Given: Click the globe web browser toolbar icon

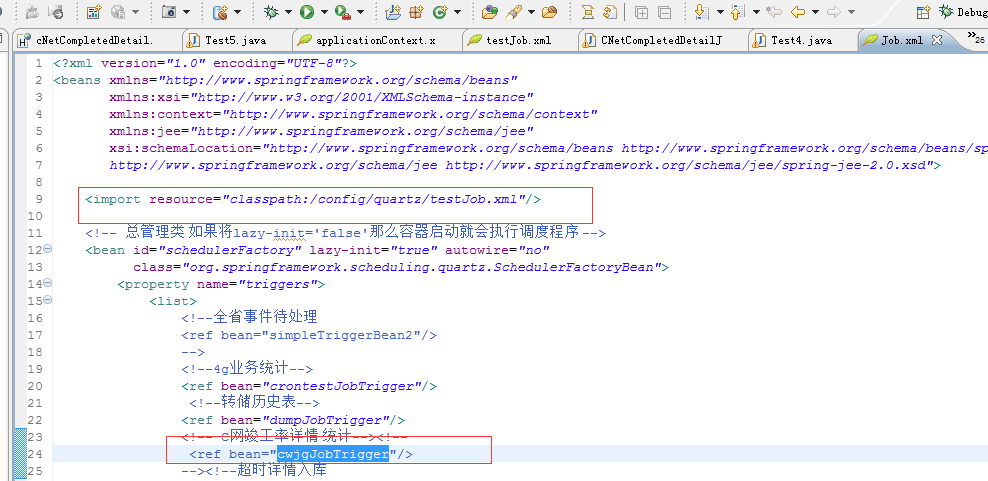Looking at the screenshot, I should pyautogui.click(x=117, y=11).
